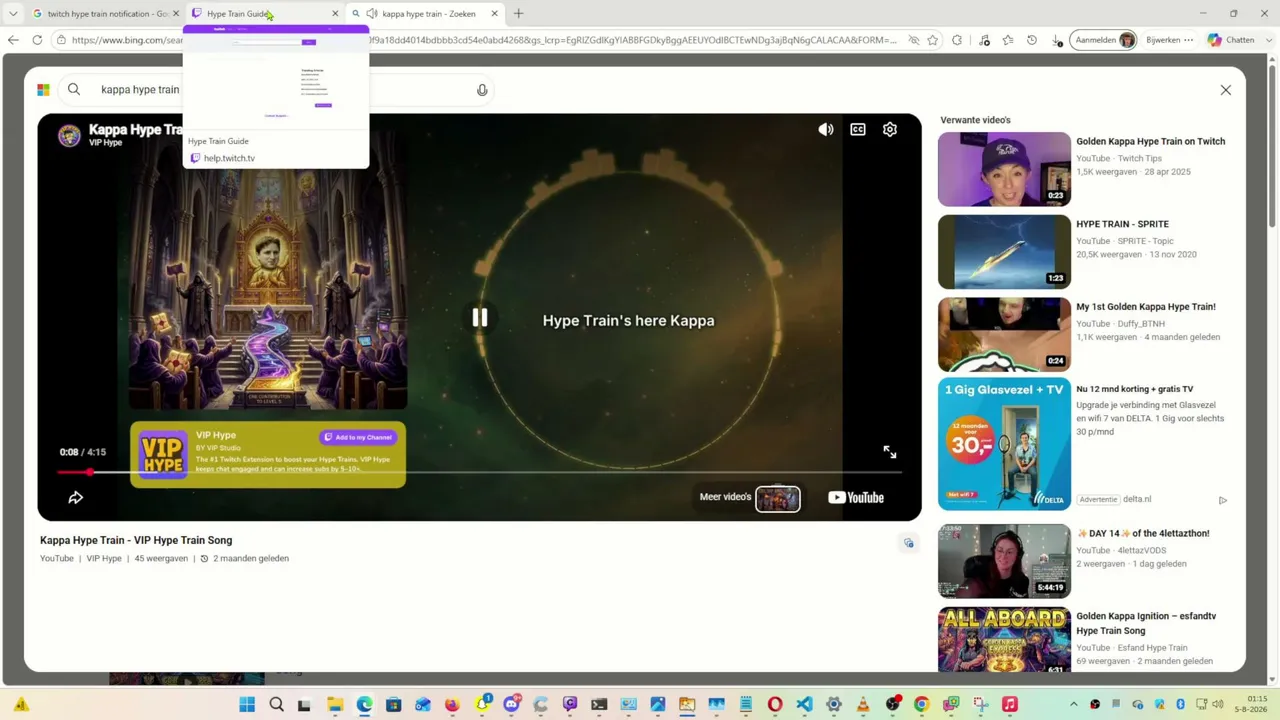The image size is (1280, 720).
Task: Close the kappa hype train Zoeken tab
Action: pos(494,14)
